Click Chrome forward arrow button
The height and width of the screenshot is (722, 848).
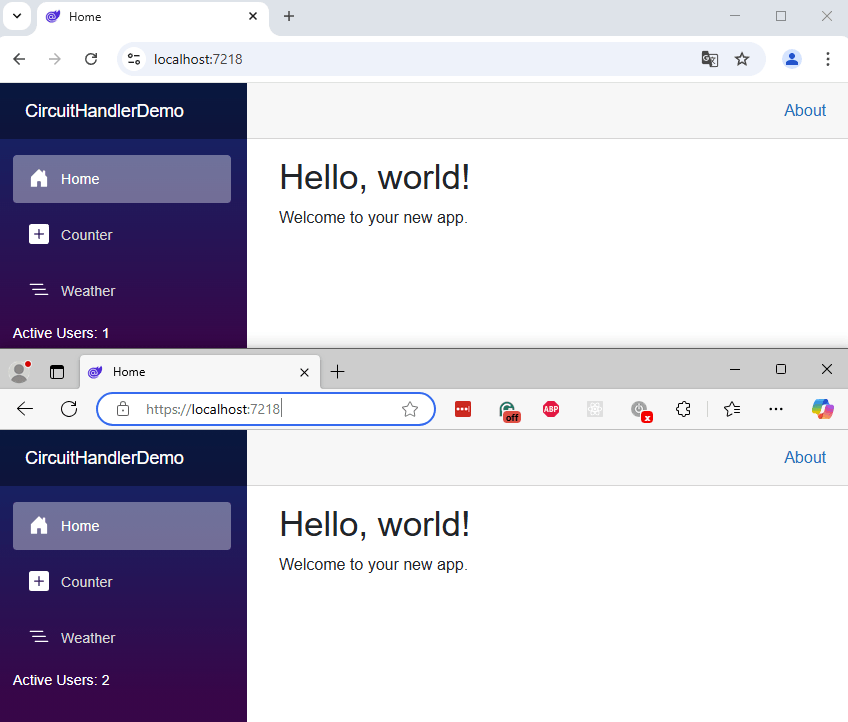tap(55, 59)
